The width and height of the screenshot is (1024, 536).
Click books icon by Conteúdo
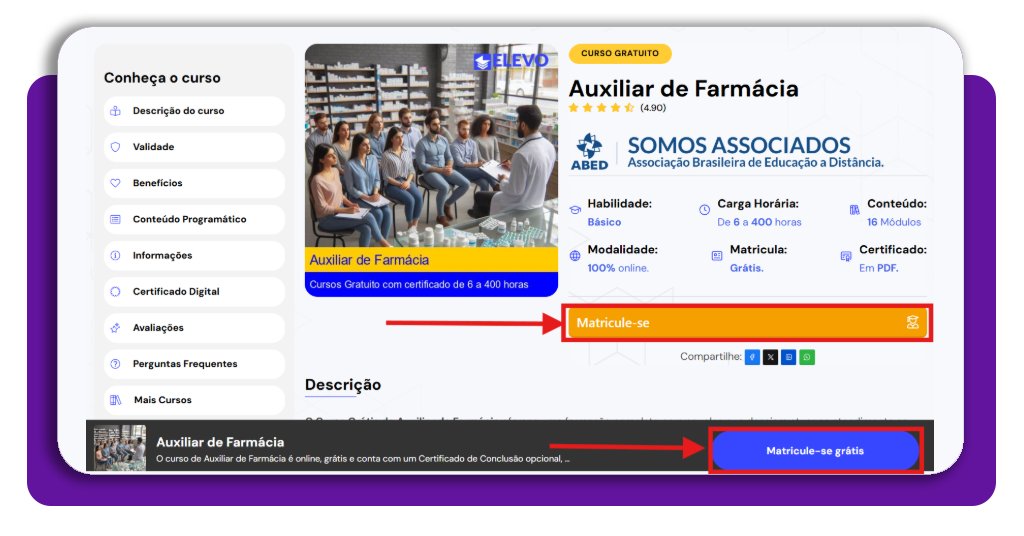tap(854, 210)
